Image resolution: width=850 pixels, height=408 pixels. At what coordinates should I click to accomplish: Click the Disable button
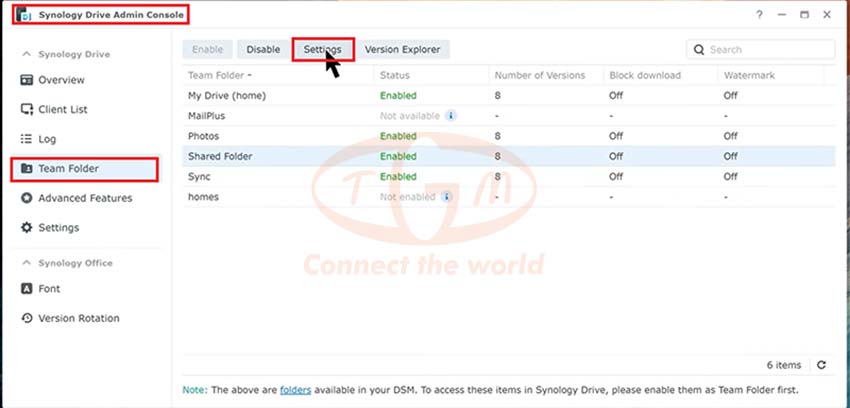click(x=263, y=49)
